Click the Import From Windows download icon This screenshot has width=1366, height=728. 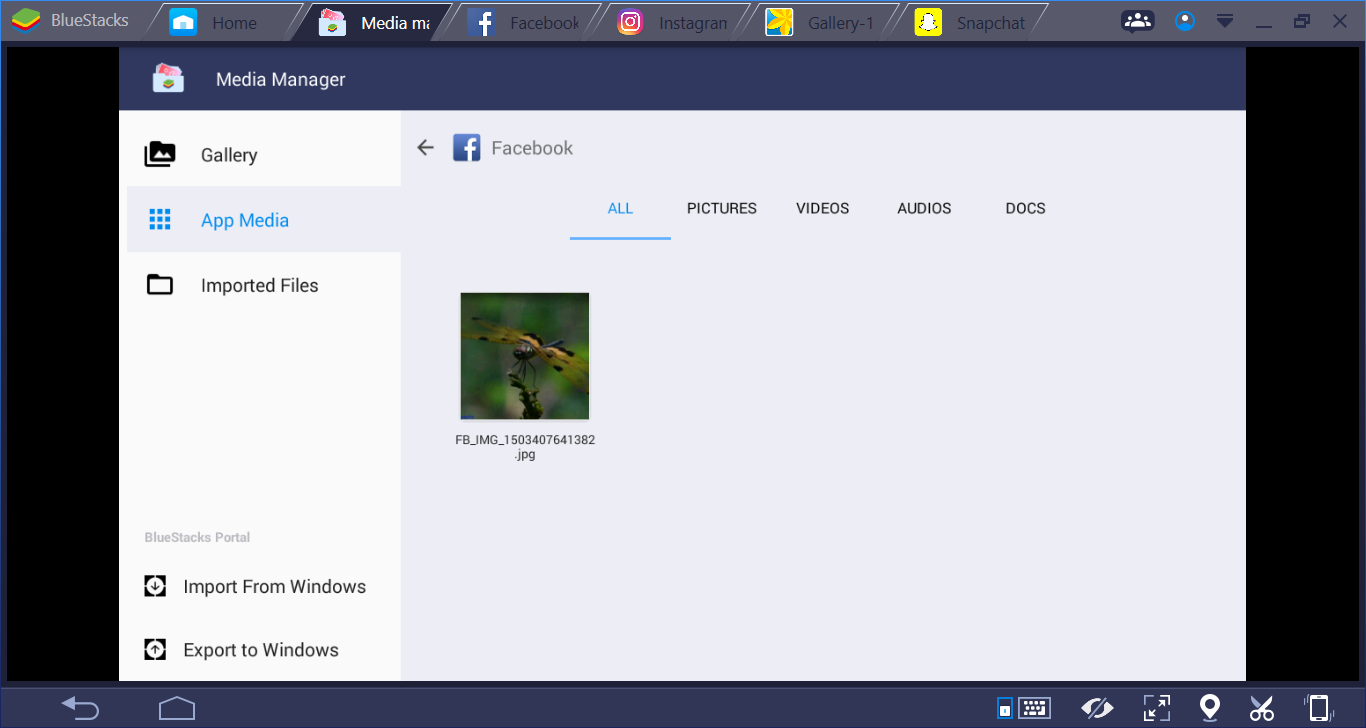point(155,586)
